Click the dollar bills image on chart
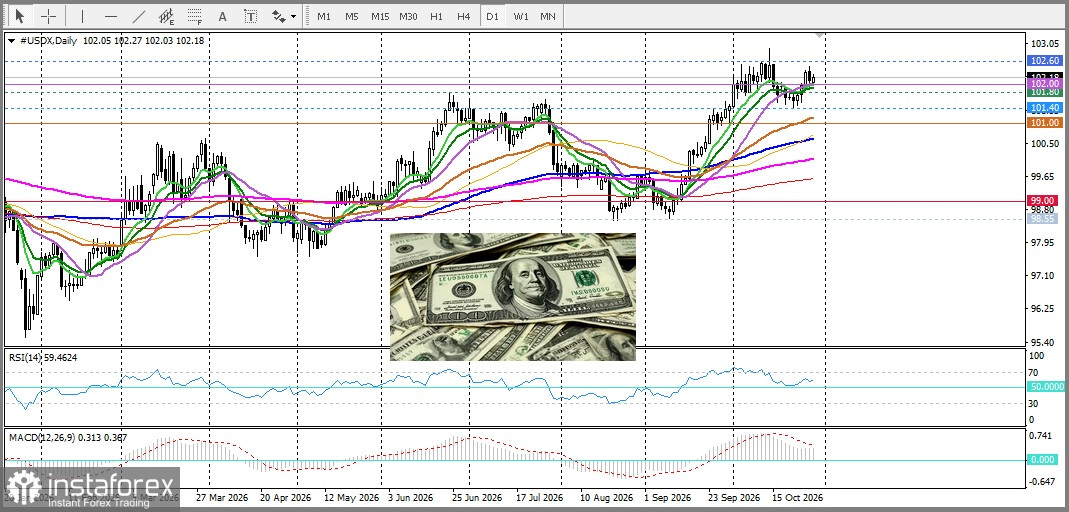Screen dimensions: 1069x512 click(x=513, y=297)
